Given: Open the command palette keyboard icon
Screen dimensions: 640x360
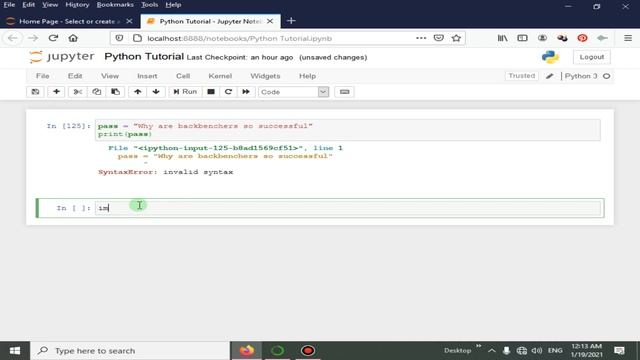Looking at the screenshot, I should click(x=344, y=92).
